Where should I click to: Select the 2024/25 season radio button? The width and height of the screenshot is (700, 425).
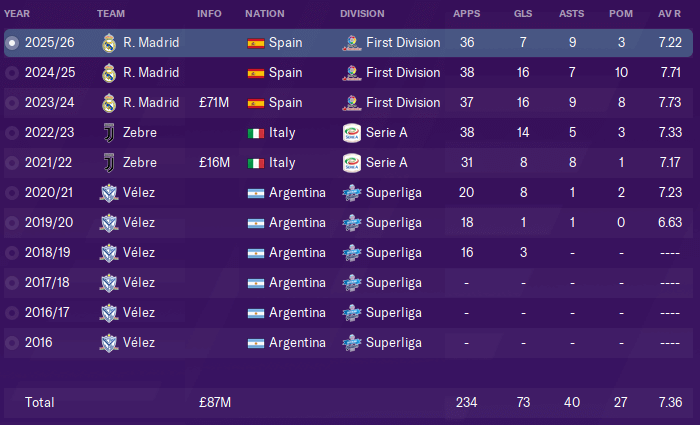coord(12,73)
